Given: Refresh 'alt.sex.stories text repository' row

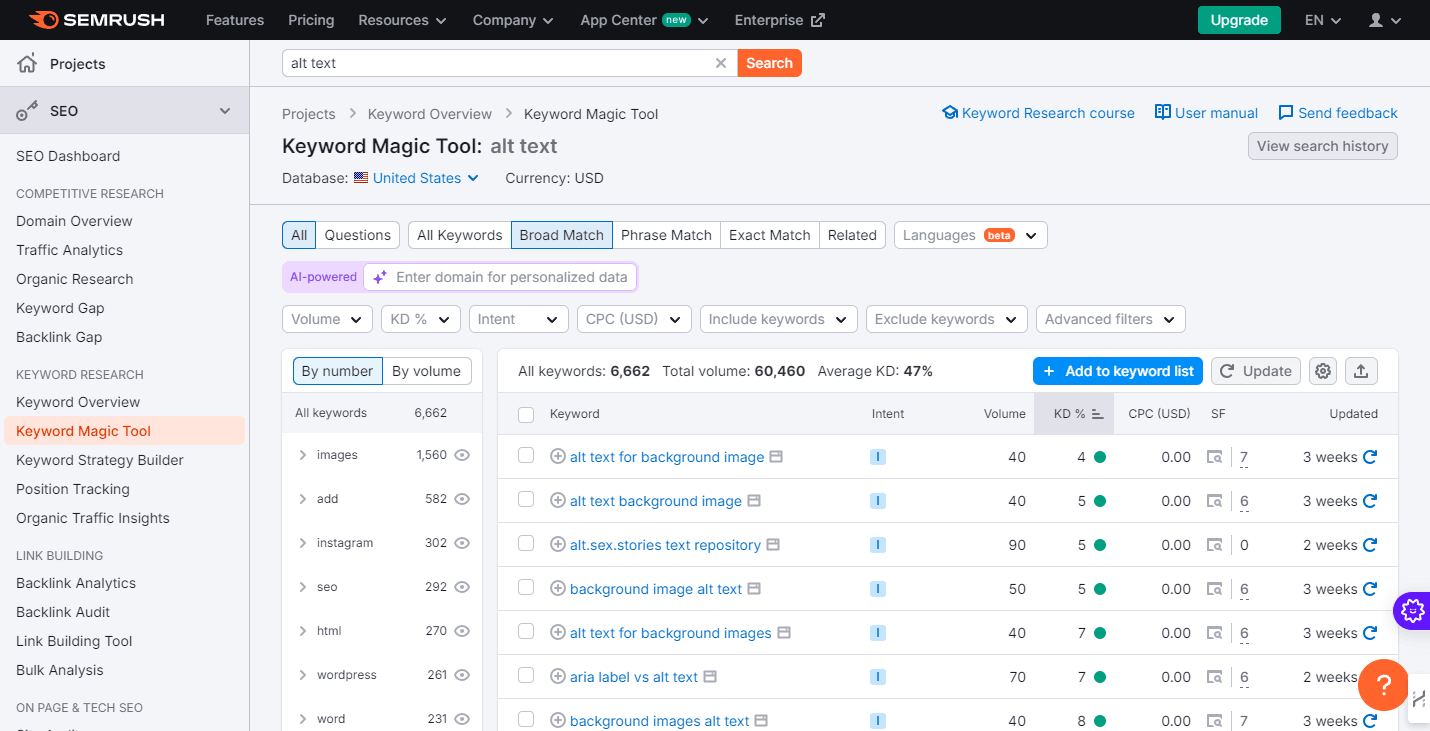Looking at the screenshot, I should pyautogui.click(x=1370, y=545).
